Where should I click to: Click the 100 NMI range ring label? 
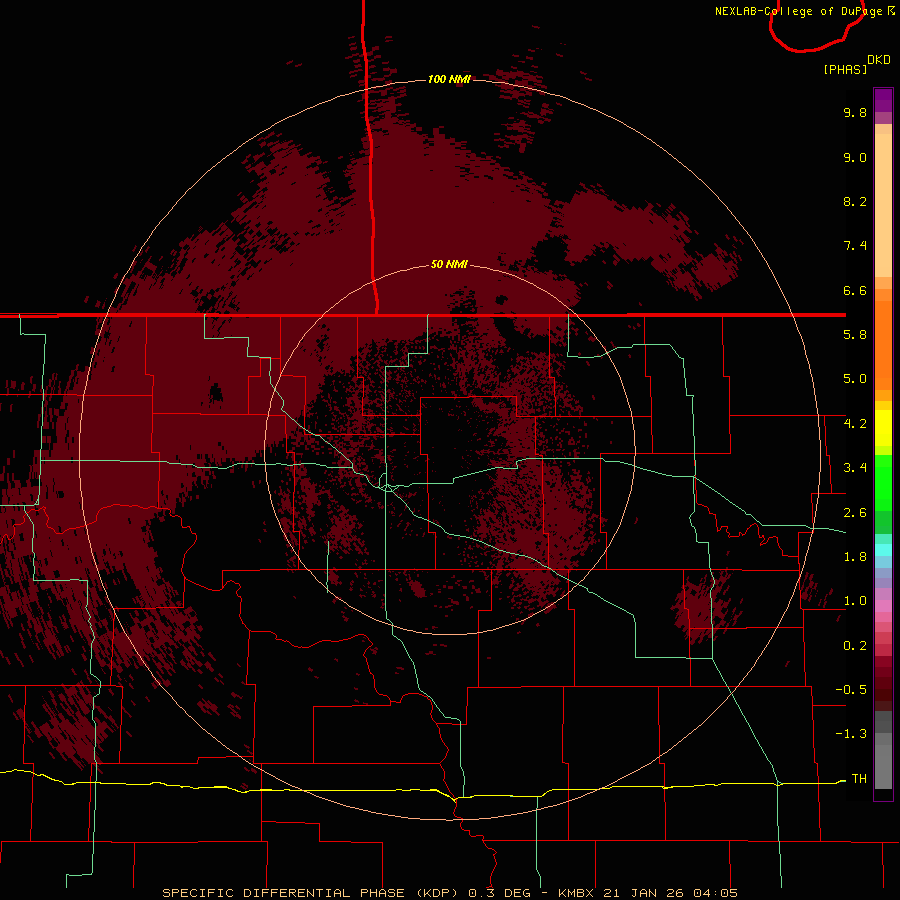(x=449, y=79)
